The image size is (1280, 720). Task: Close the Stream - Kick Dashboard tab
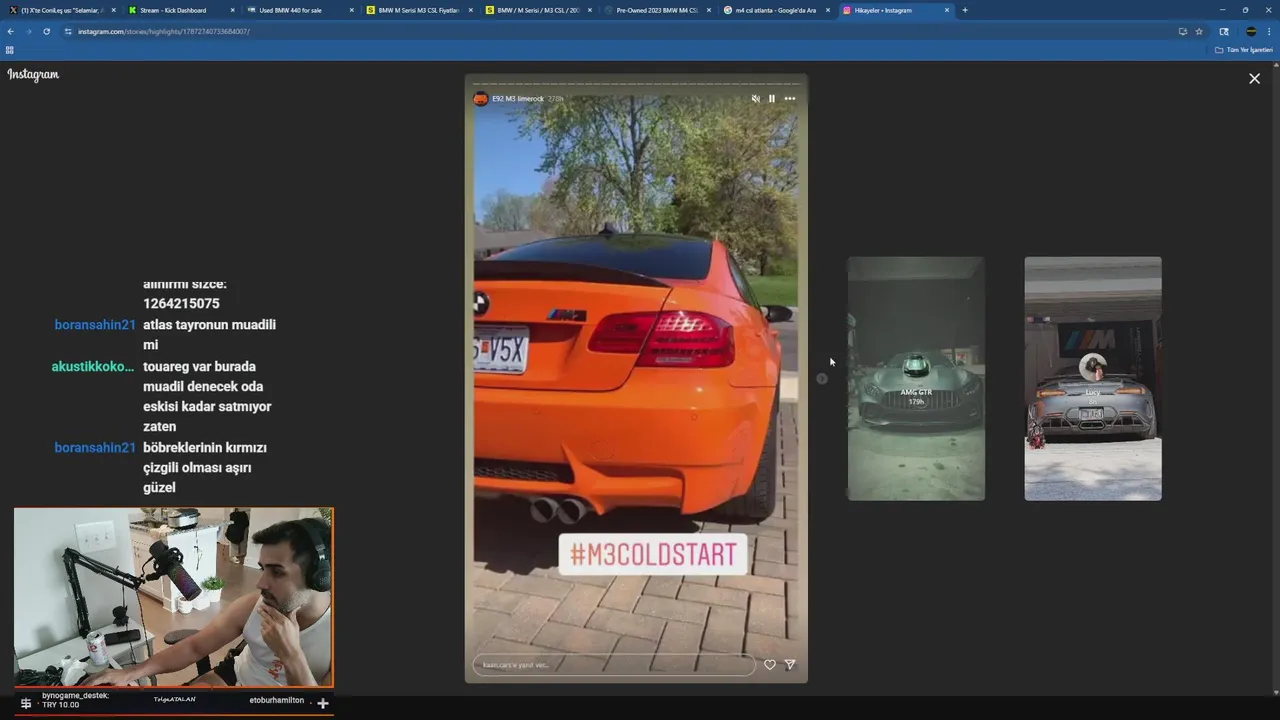tap(232, 10)
